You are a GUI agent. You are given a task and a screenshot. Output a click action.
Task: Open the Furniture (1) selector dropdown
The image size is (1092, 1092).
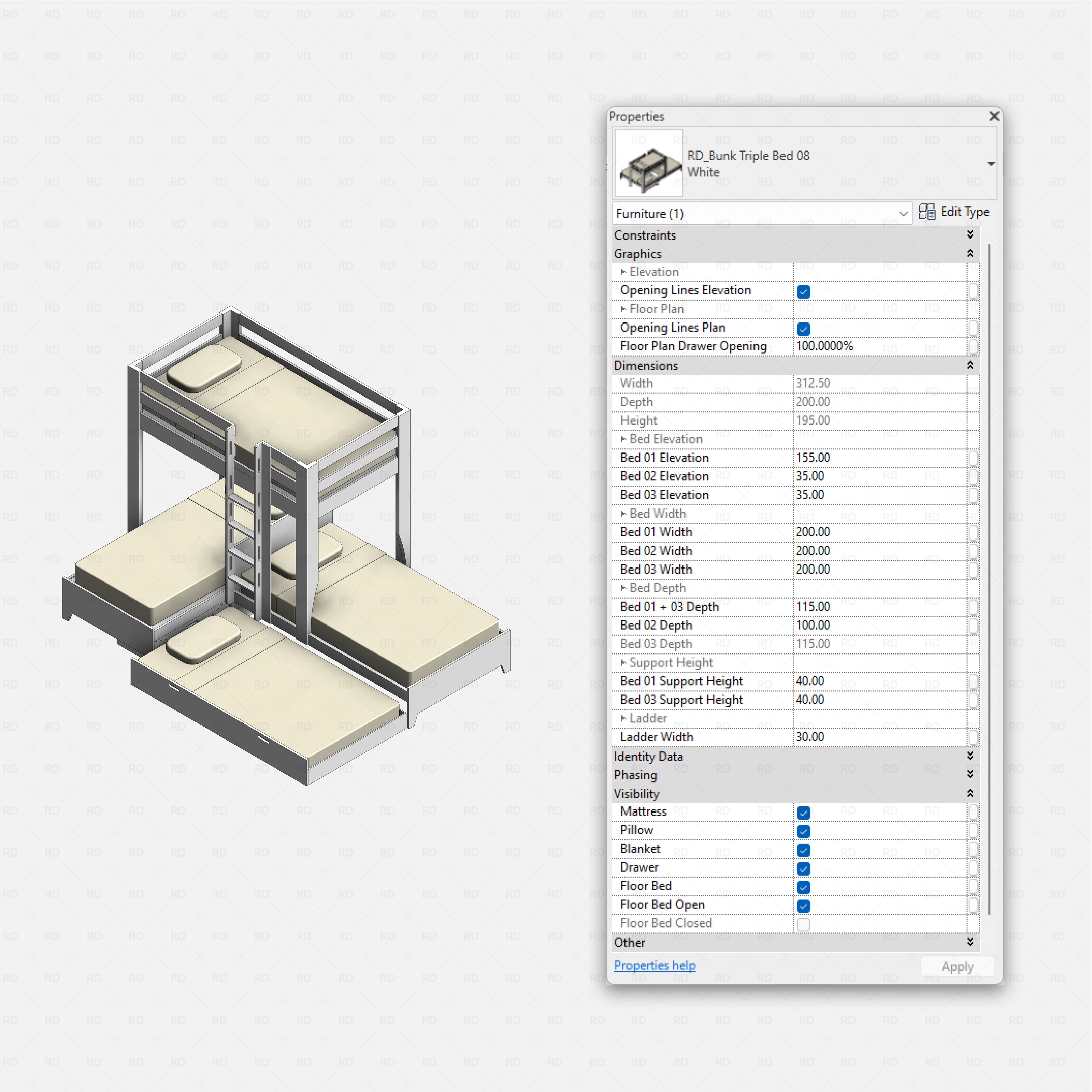pos(903,214)
